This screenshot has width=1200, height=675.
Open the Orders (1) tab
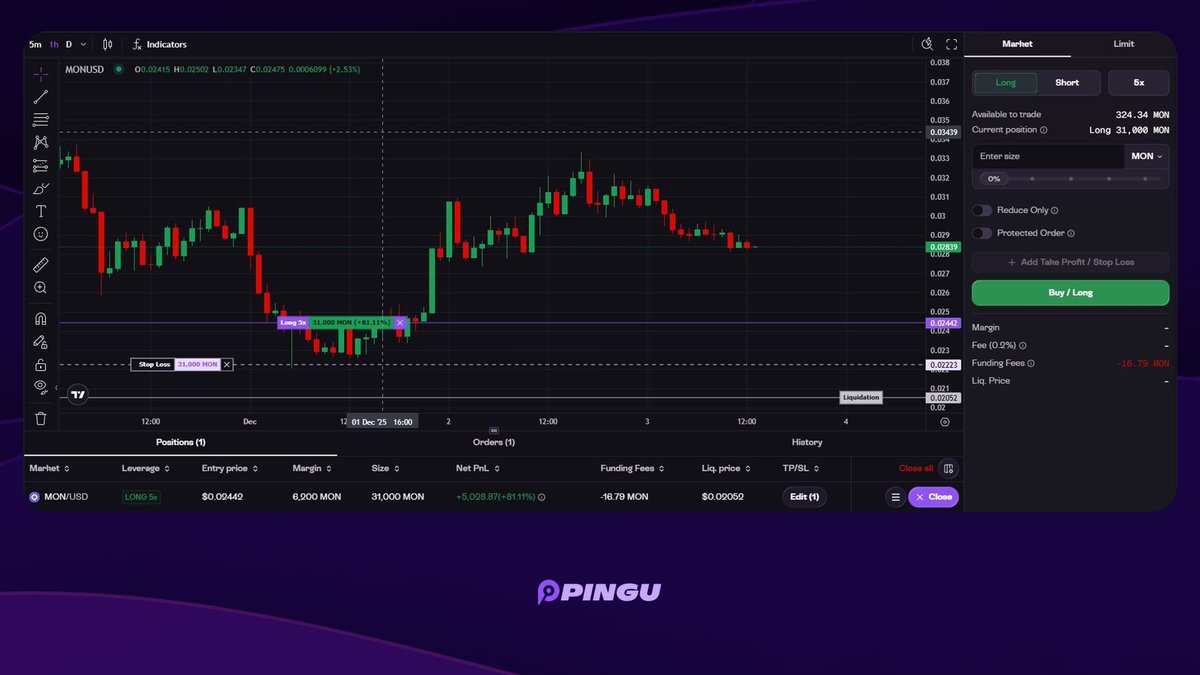tap(494, 442)
